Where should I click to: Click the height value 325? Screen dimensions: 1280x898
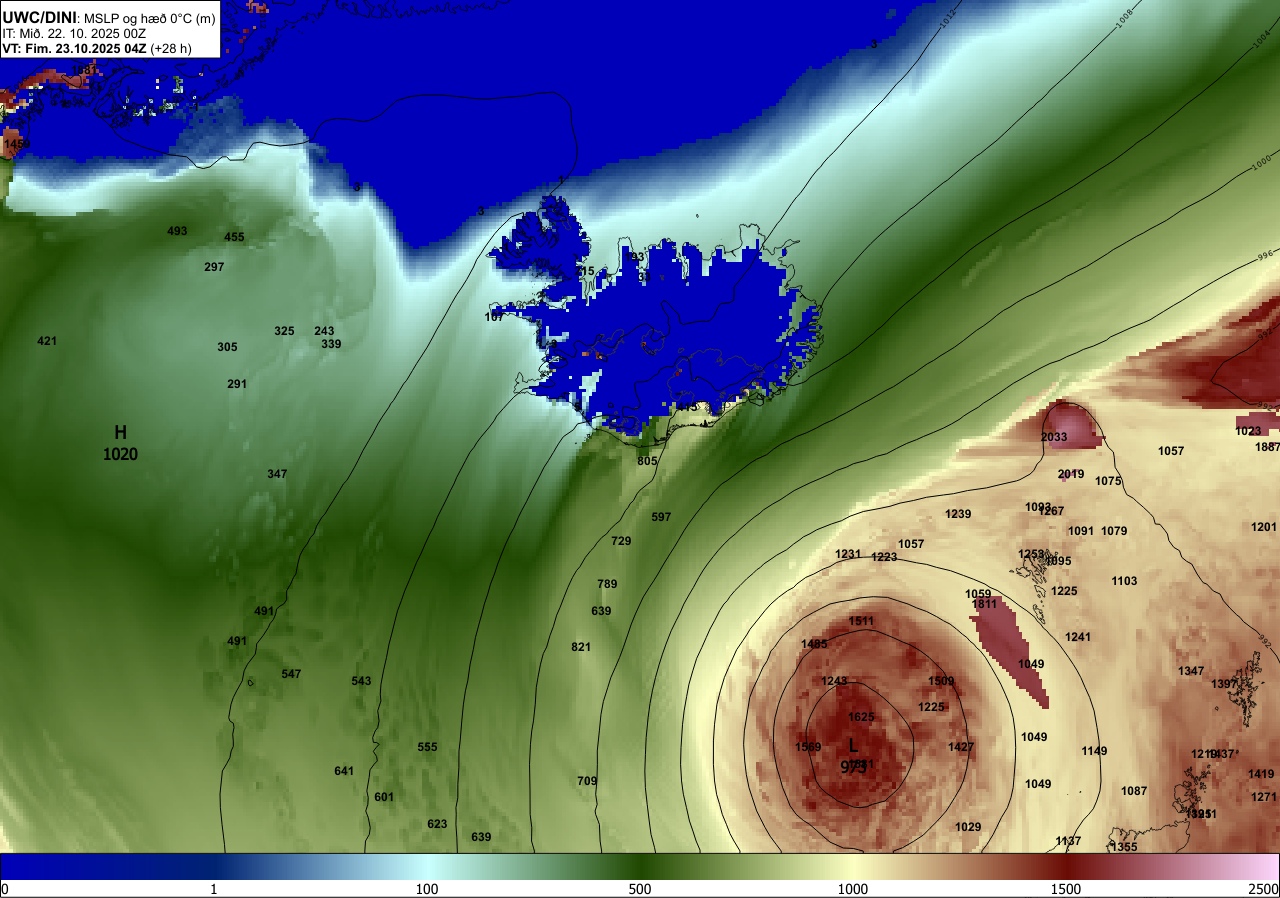click(284, 331)
